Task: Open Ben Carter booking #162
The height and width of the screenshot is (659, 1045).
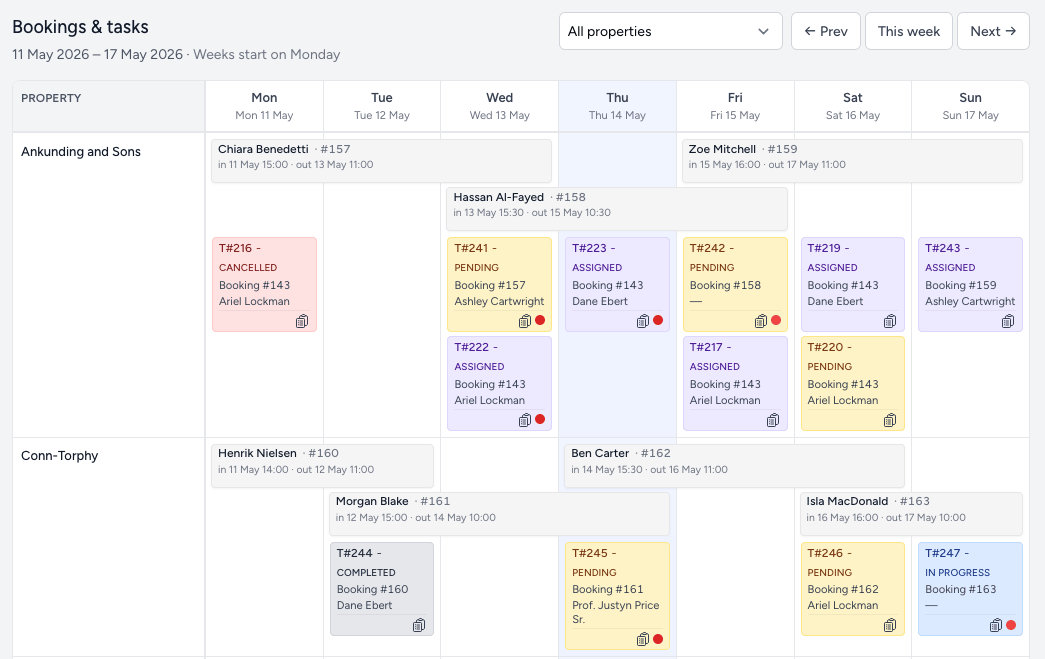Action: [734, 466]
